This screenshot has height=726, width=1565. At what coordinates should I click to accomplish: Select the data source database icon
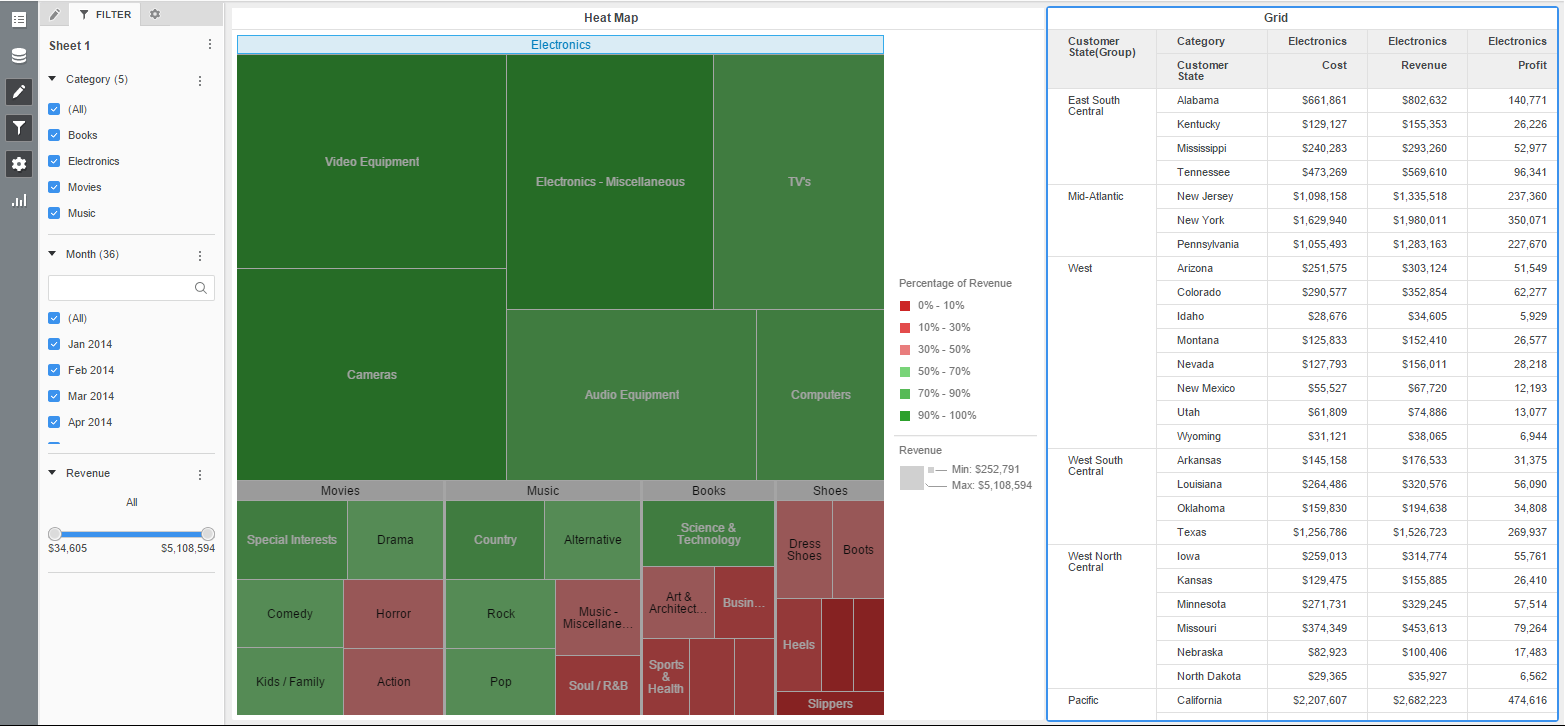click(18, 55)
